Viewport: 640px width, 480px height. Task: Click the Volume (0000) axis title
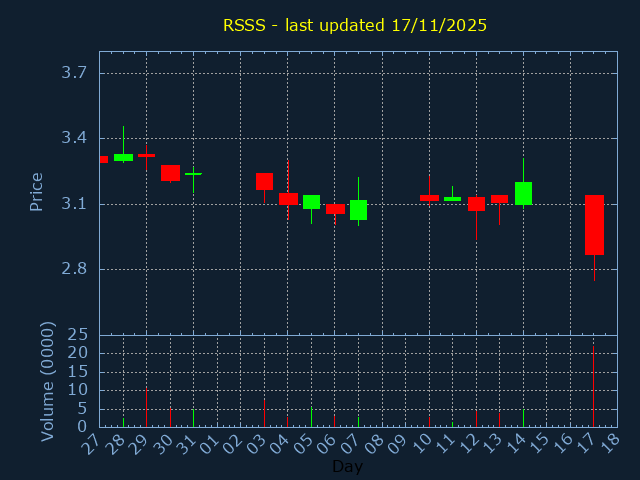click(47, 381)
